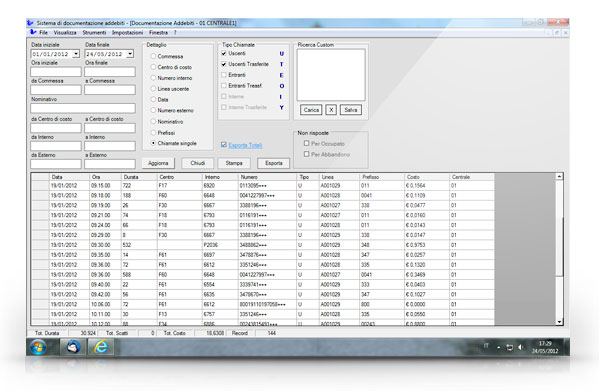
Task: Click the da Commessa input field
Action: [56, 90]
